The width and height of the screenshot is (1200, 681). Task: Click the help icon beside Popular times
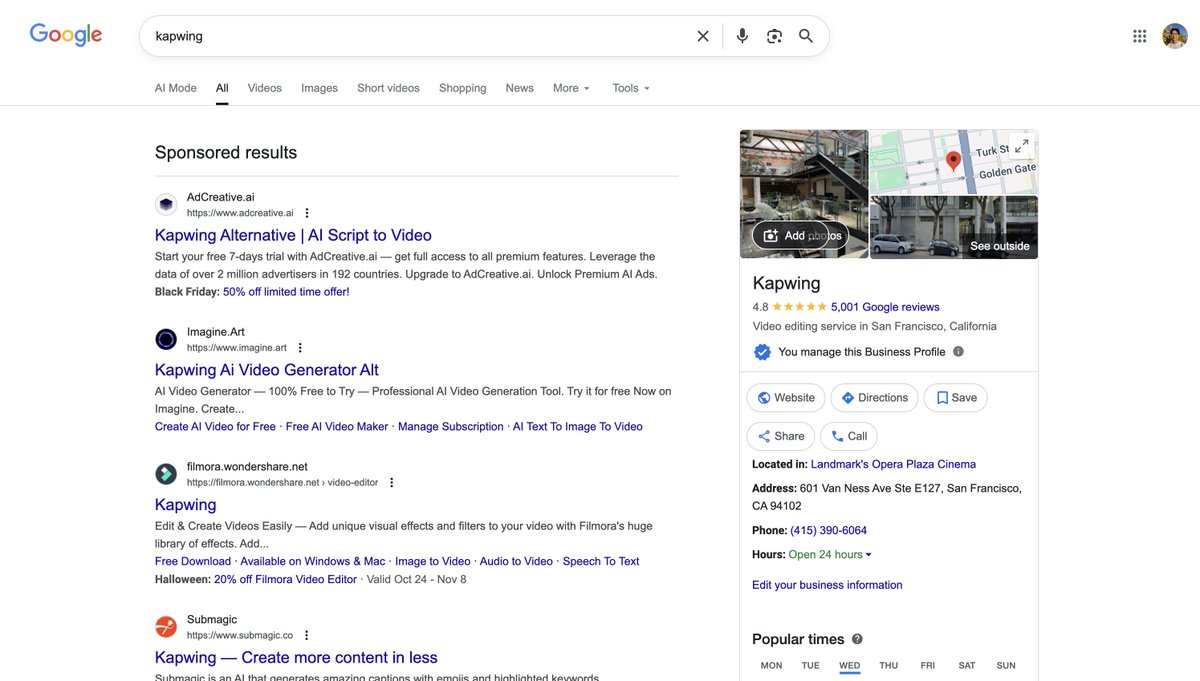pyautogui.click(x=857, y=639)
